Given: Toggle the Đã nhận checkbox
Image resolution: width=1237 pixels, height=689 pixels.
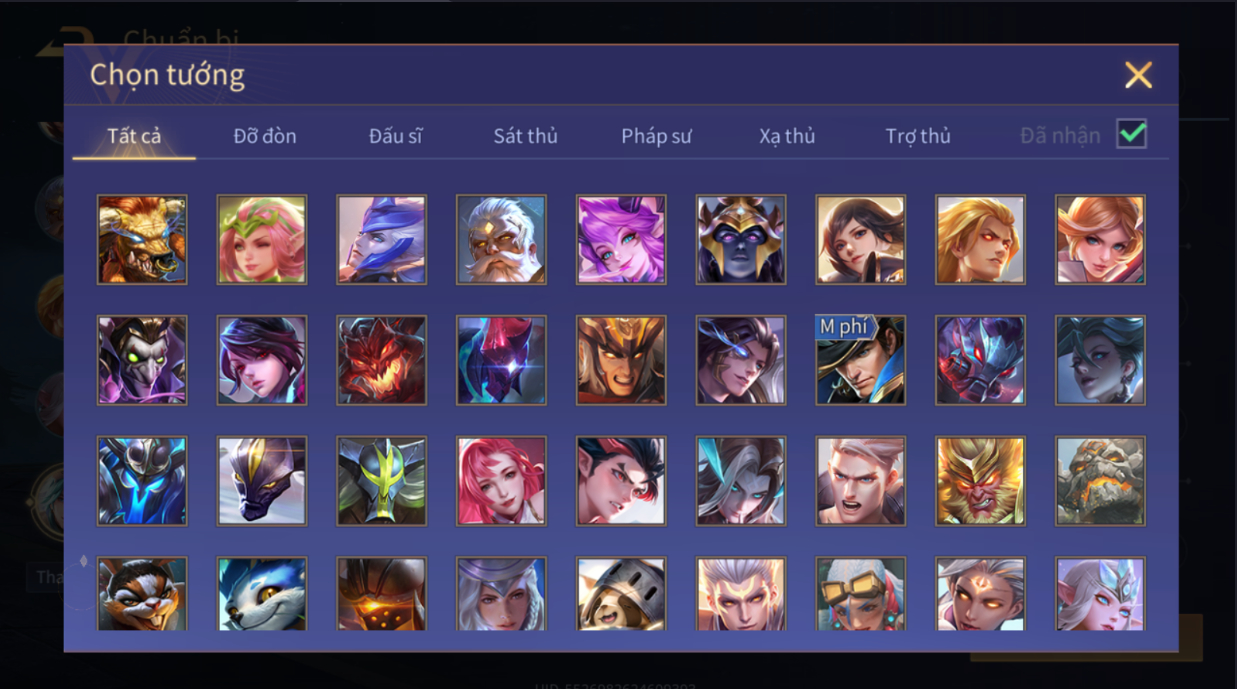Looking at the screenshot, I should [1132, 134].
